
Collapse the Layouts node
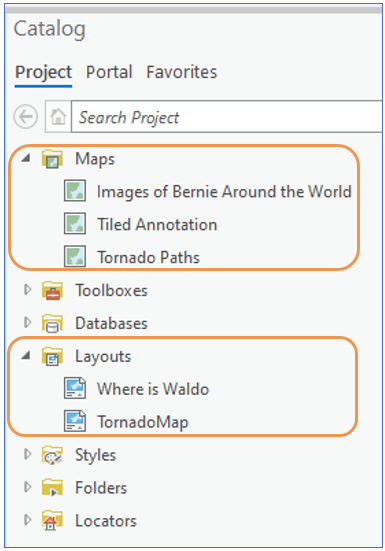point(26,356)
